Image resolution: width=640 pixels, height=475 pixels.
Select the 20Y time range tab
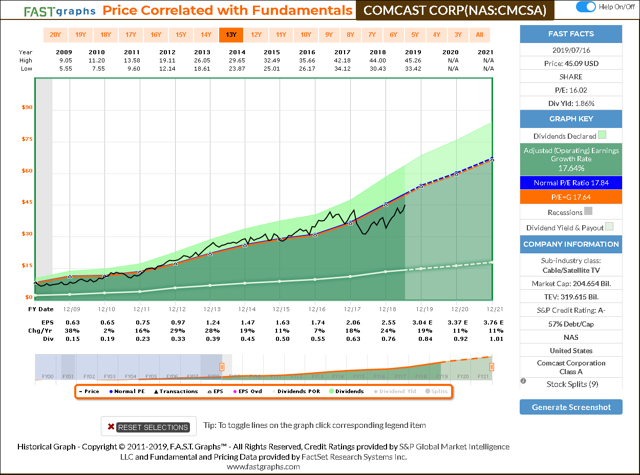55,35
